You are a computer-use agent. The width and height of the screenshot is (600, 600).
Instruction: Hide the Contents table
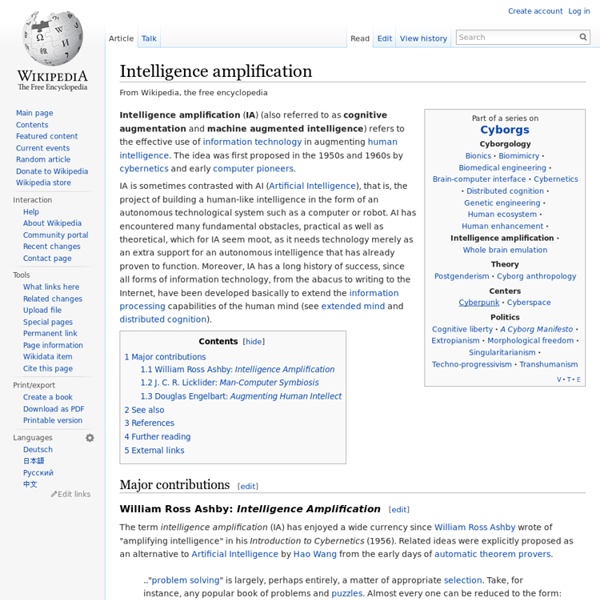point(254,341)
